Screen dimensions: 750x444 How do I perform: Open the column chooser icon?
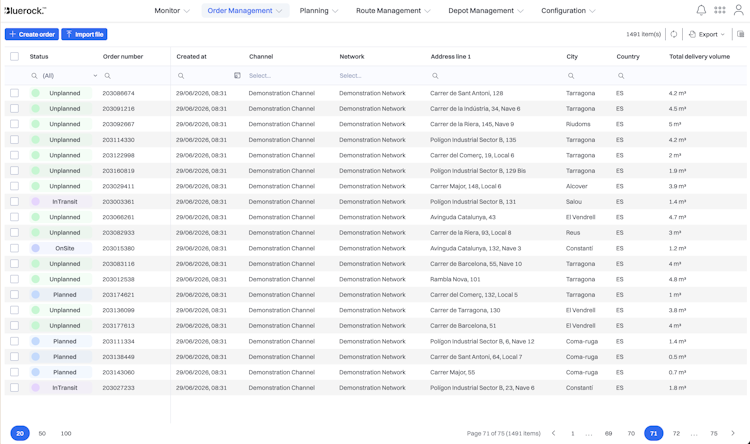click(740, 34)
